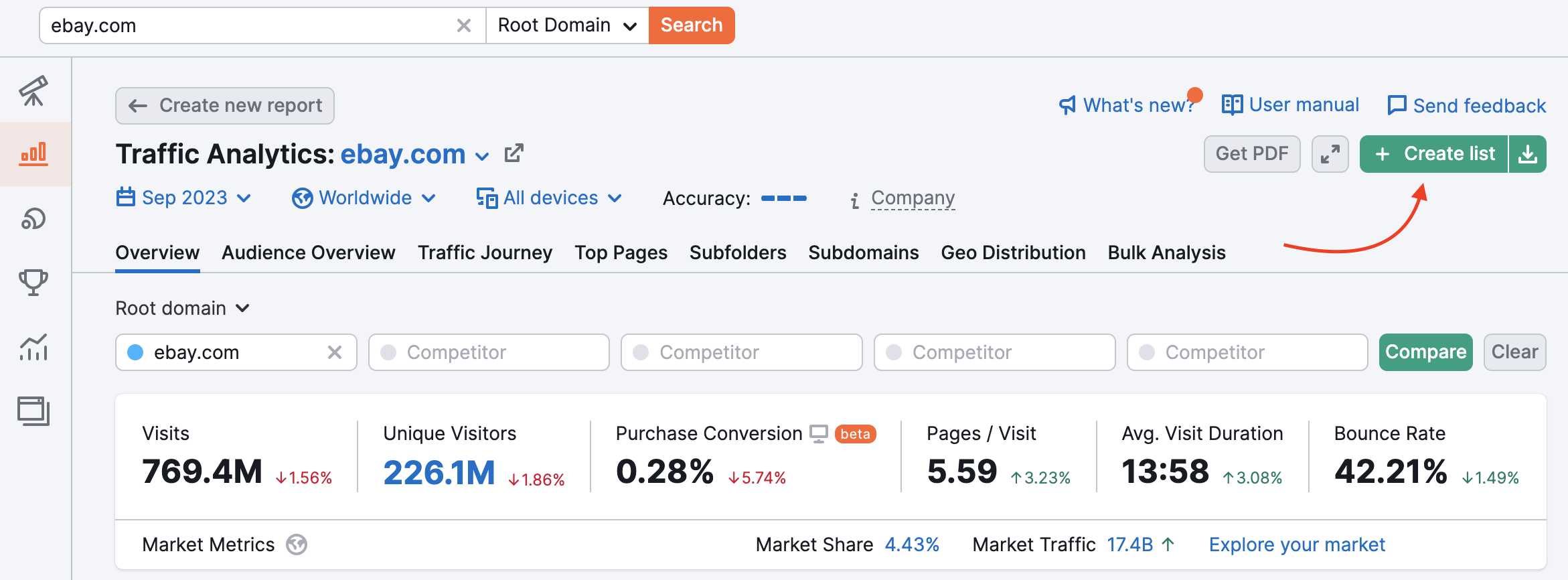Open the trophy icon in sidebar
Viewport: 1568px width, 580px height.
pyautogui.click(x=33, y=282)
